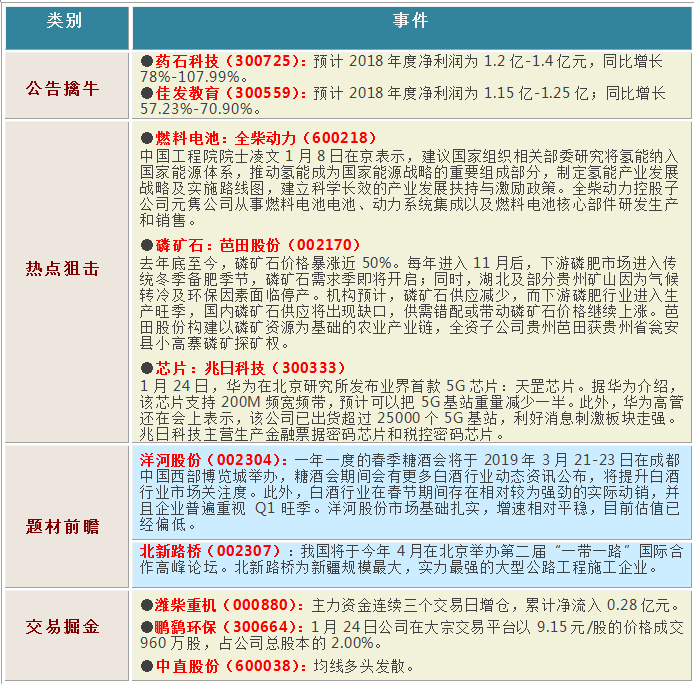Click the line starting 1 月 24 日，华为在北京
Viewport: 694px width, 684px height.
pos(409,386)
